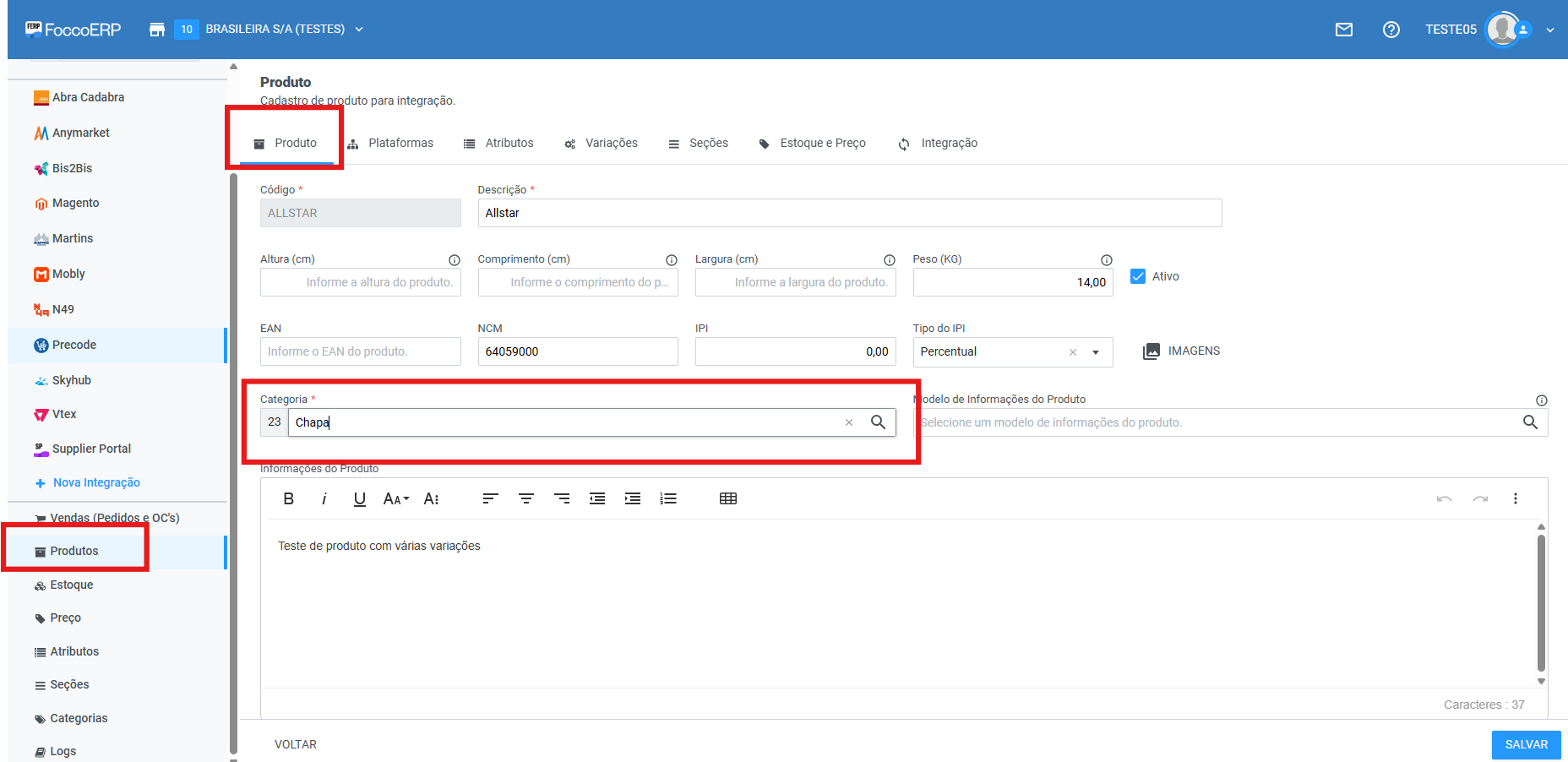Apply underline formatting in editor
Image resolution: width=1568 pixels, height=762 pixels.
360,498
